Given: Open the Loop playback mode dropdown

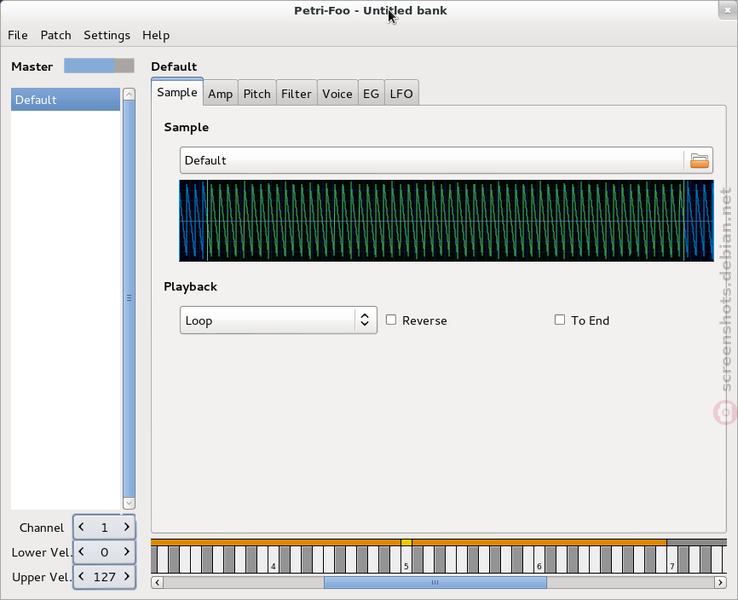Looking at the screenshot, I should 278,320.
